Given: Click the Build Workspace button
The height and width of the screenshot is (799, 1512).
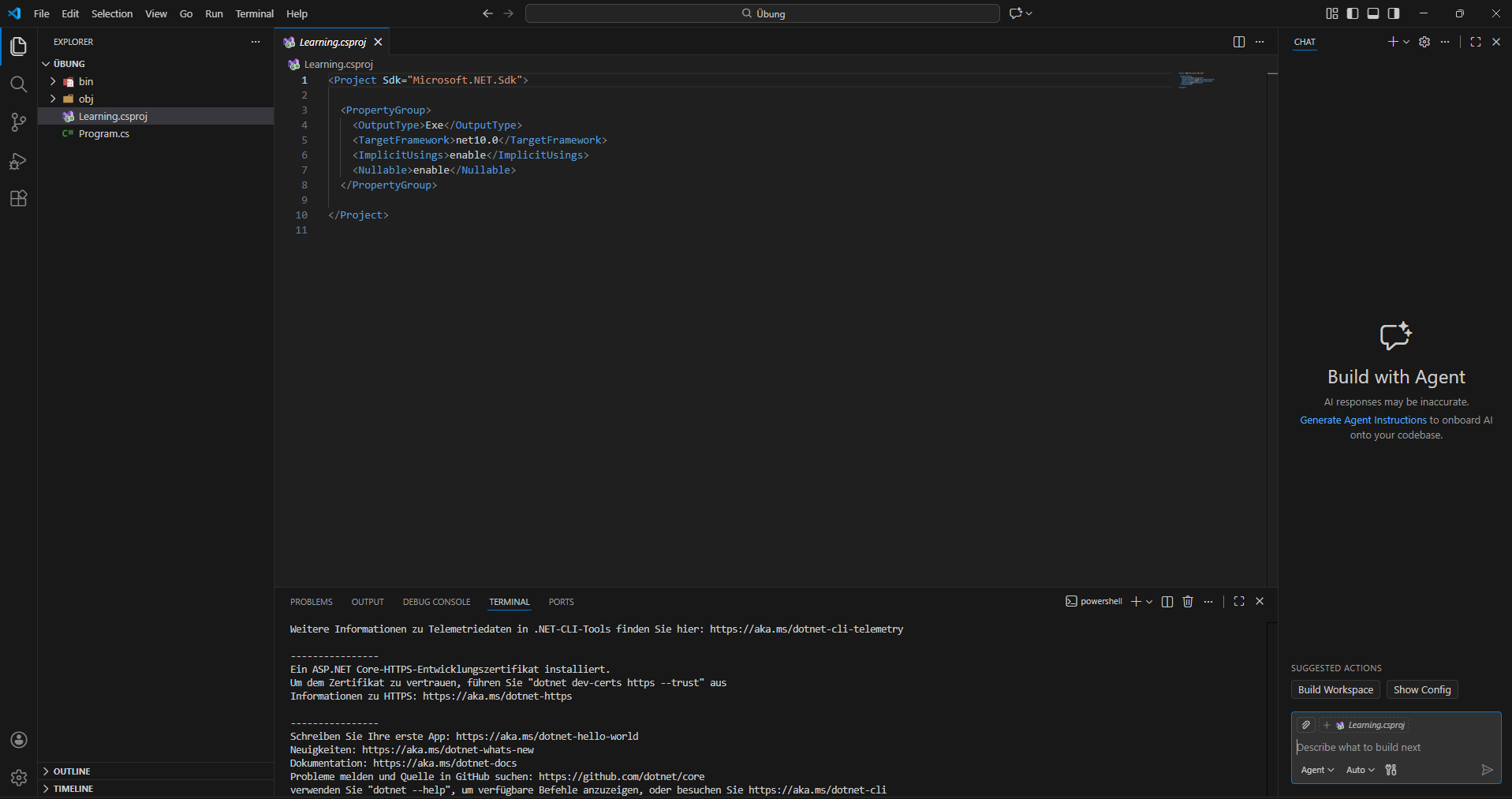Looking at the screenshot, I should point(1335,690).
